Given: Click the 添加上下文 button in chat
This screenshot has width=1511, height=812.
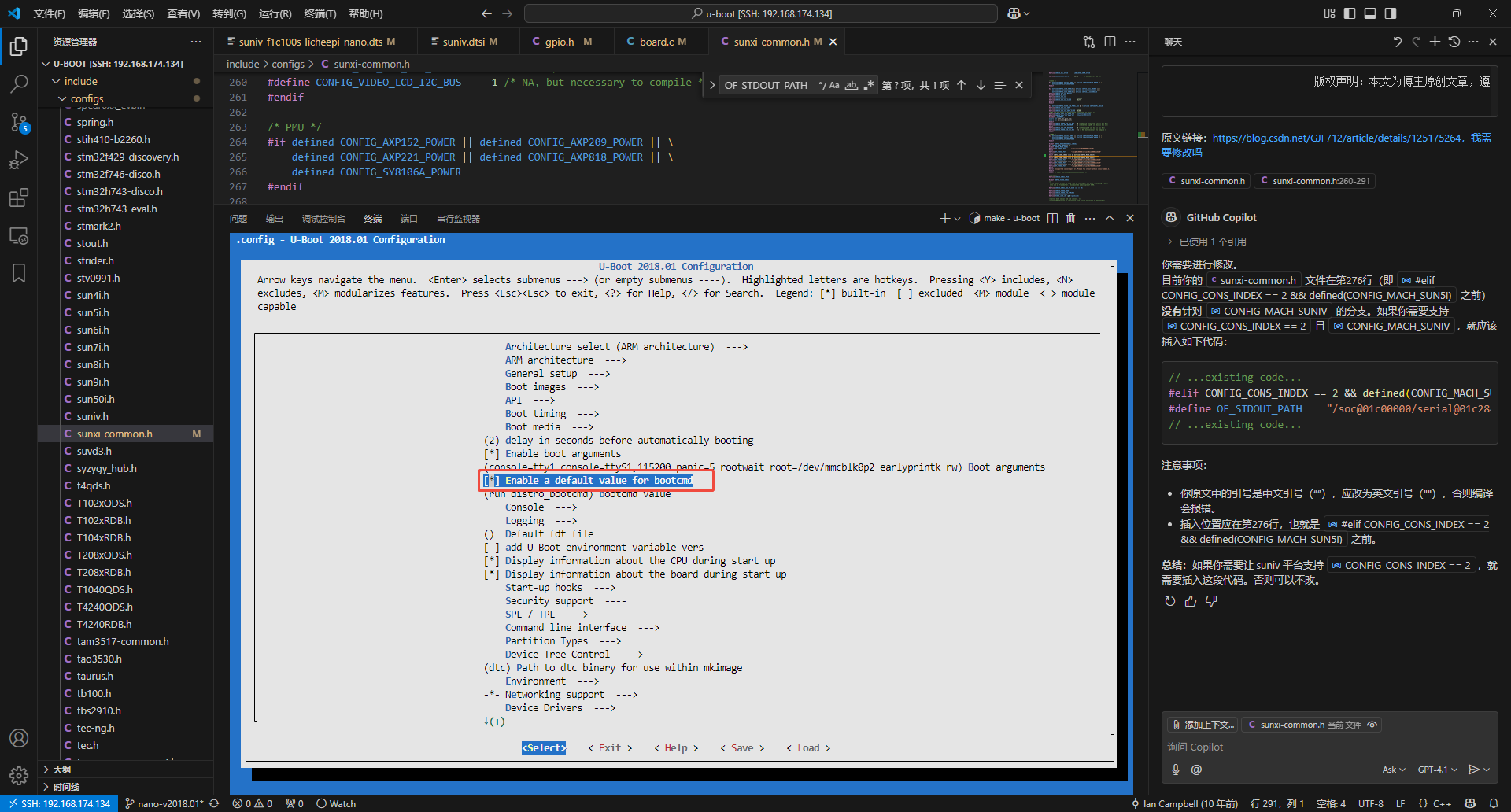Looking at the screenshot, I should (x=1203, y=725).
